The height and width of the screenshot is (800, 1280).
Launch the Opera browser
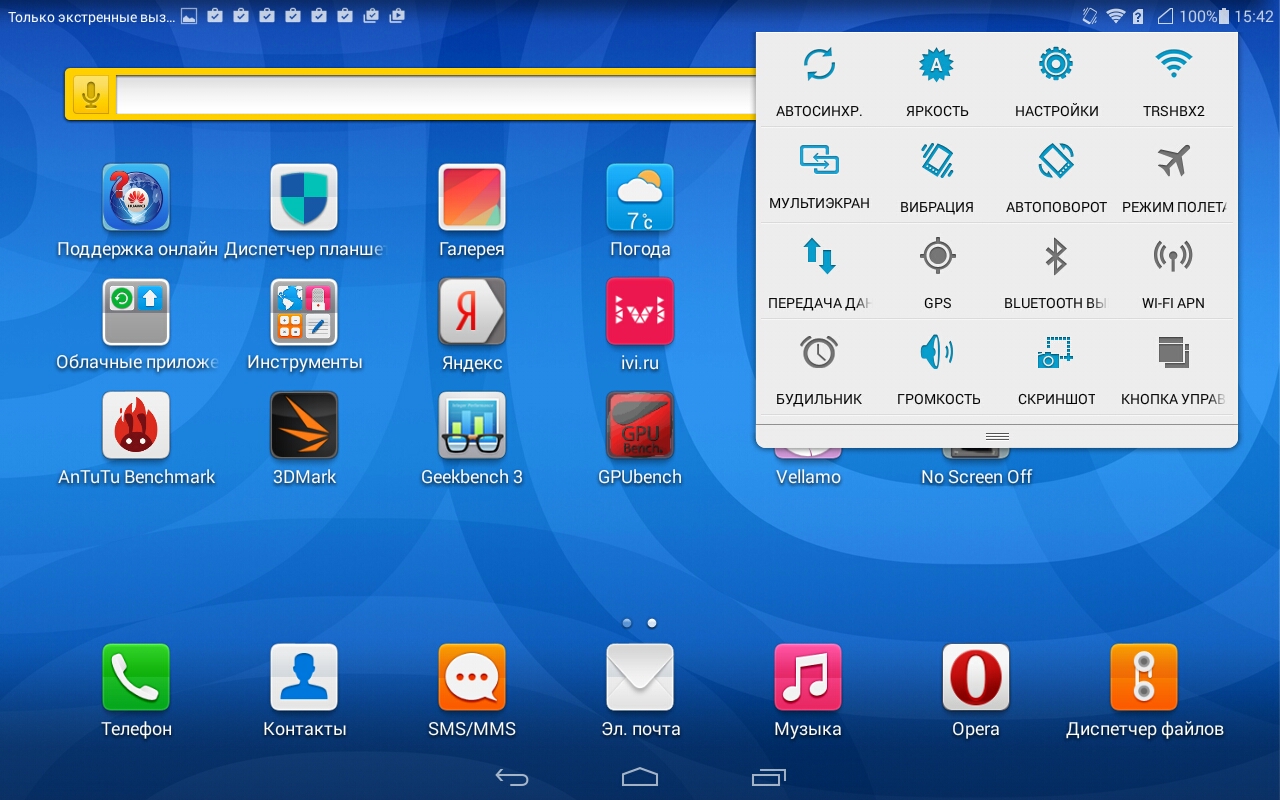pyautogui.click(x=976, y=677)
